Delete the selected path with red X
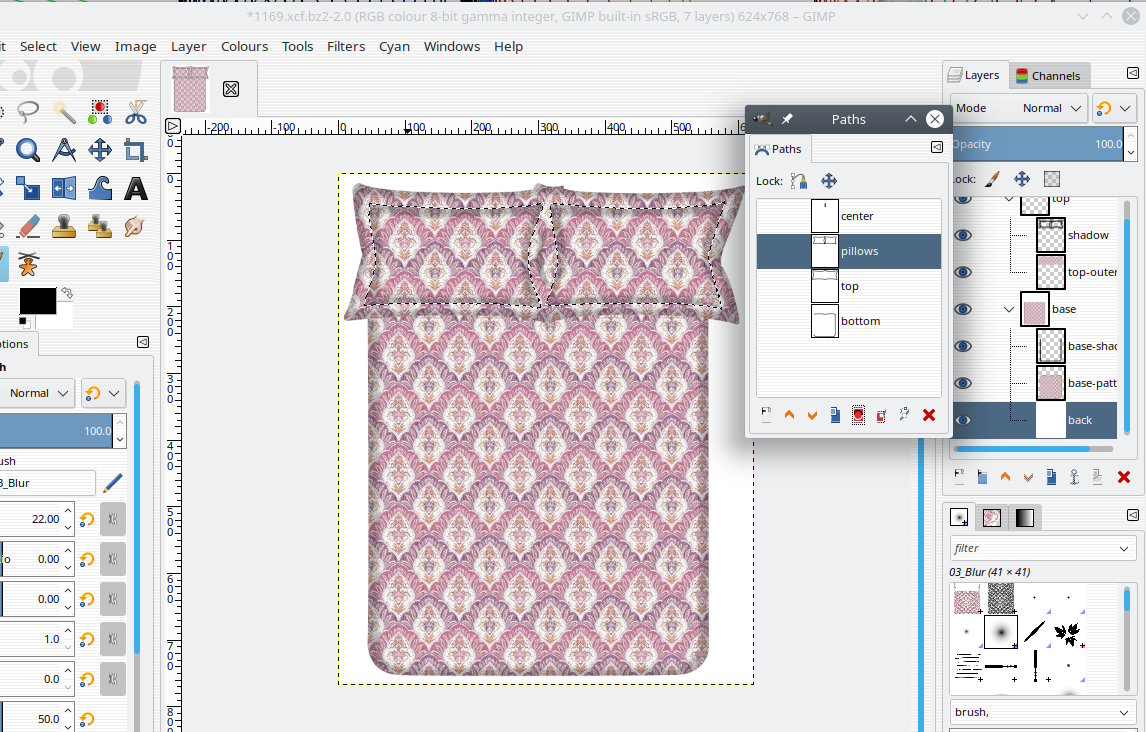Viewport: 1146px width, 732px height. click(929, 415)
